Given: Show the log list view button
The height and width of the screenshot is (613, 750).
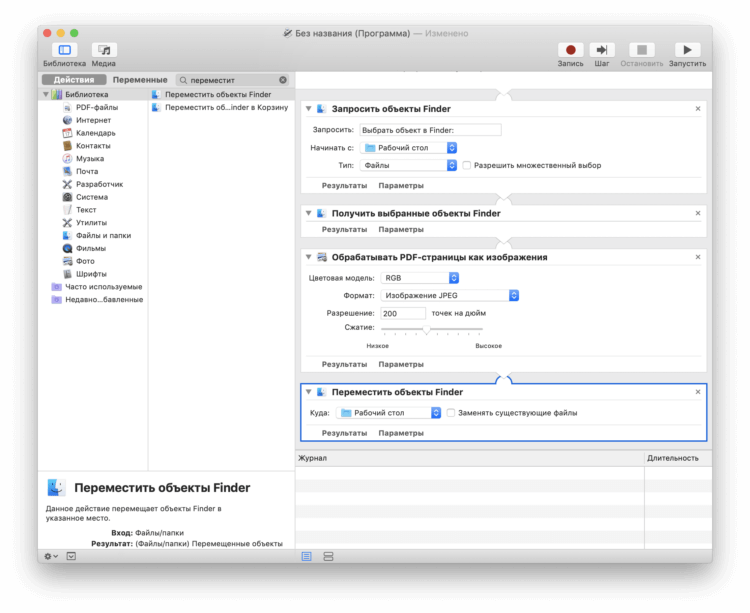Looking at the screenshot, I should (307, 556).
